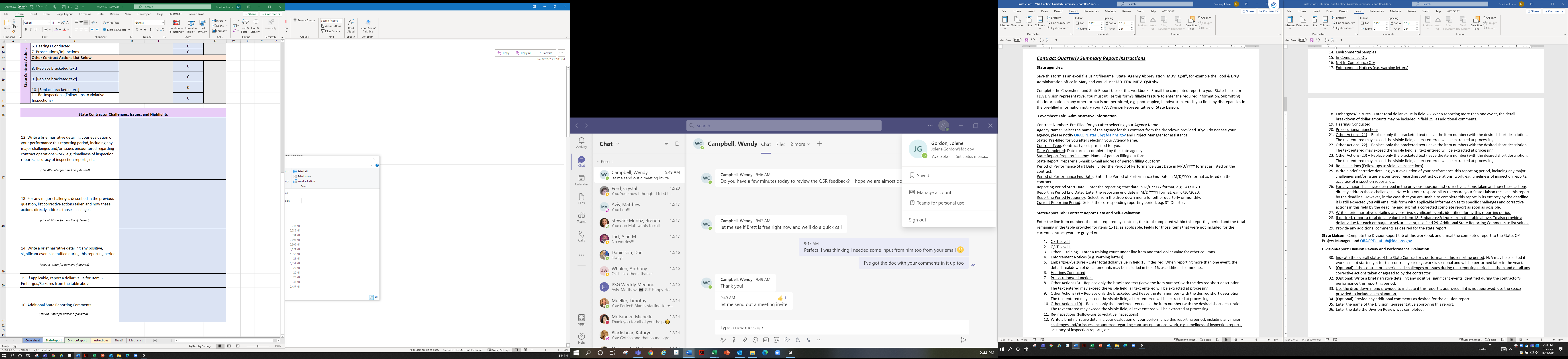Switch to the StateReport sheet tab

tap(53, 341)
